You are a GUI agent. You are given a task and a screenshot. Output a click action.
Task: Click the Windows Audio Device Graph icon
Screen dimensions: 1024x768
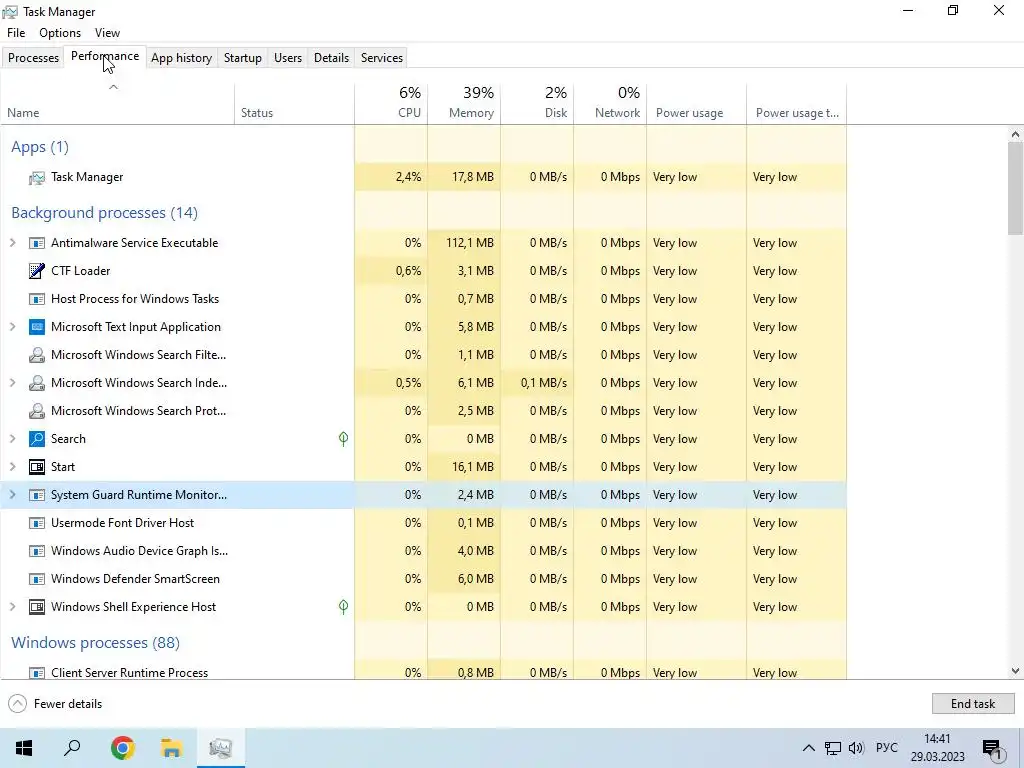(x=37, y=551)
